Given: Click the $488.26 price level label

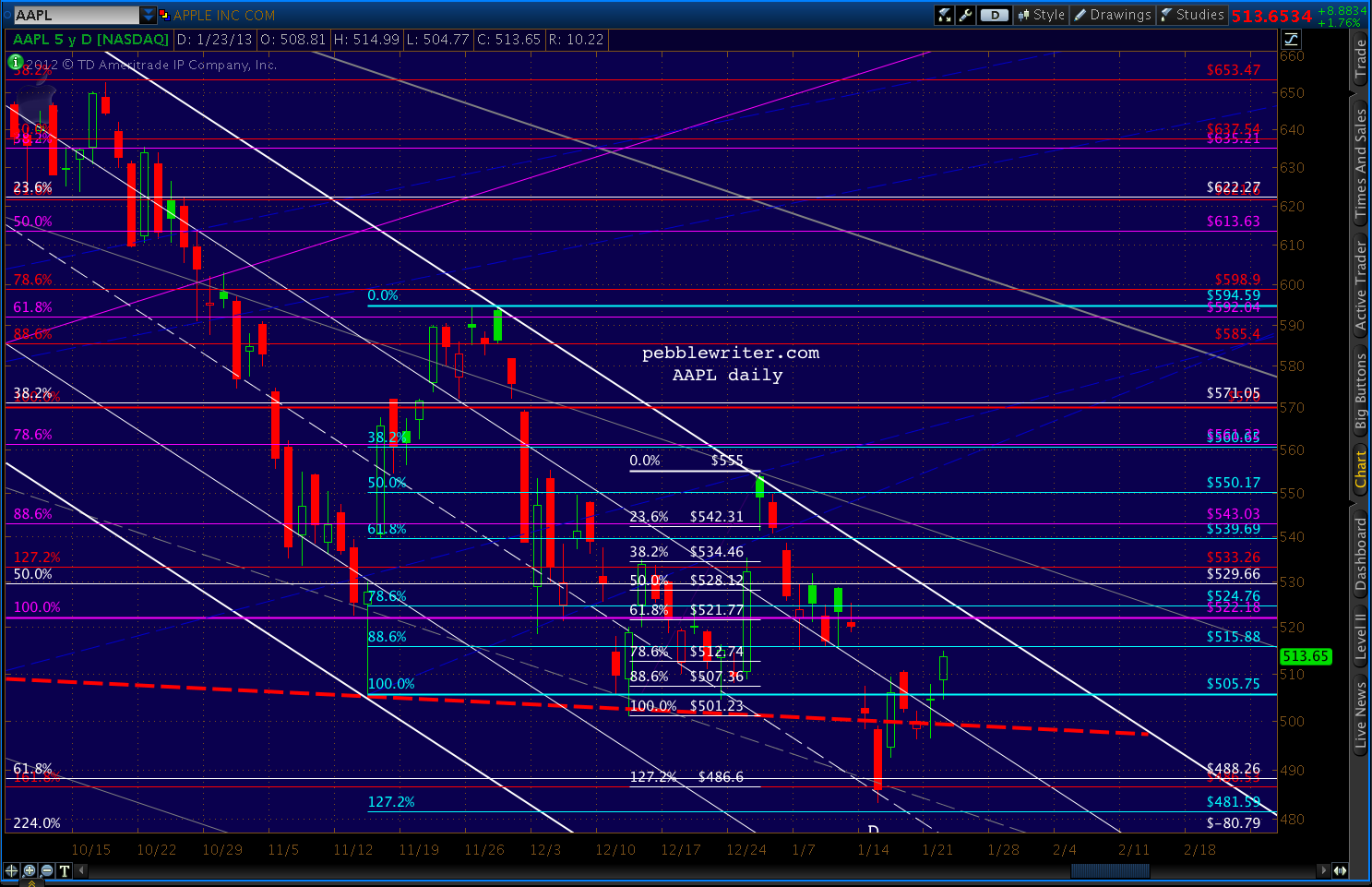Looking at the screenshot, I should tap(1233, 769).
